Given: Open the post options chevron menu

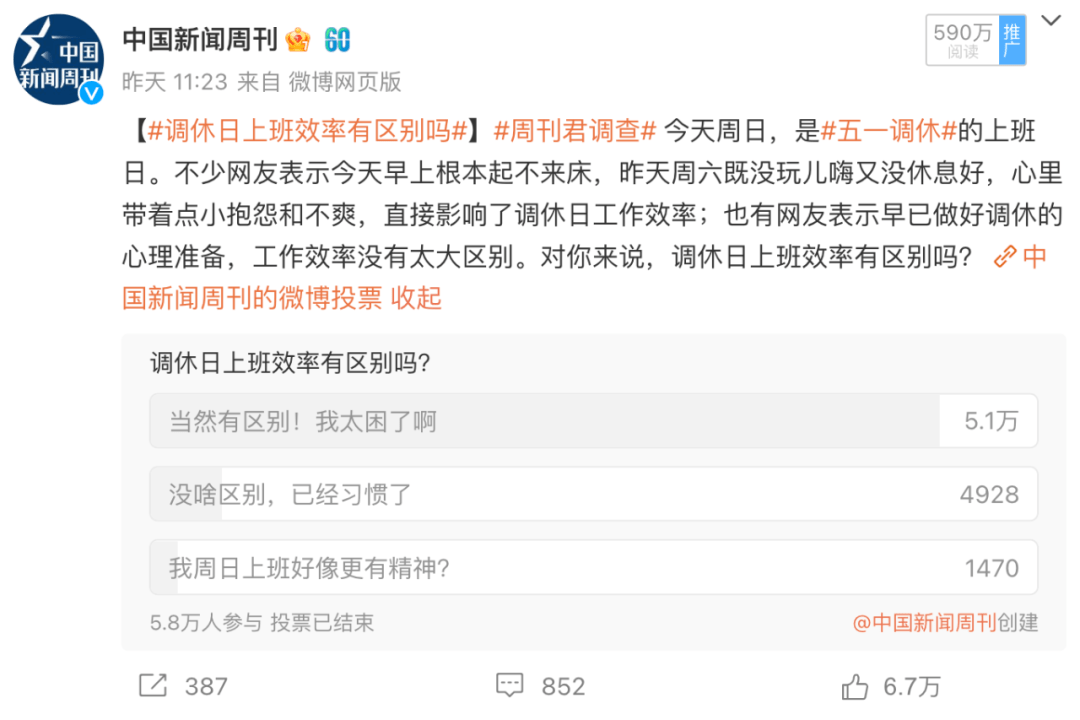Looking at the screenshot, I should point(1050,21).
